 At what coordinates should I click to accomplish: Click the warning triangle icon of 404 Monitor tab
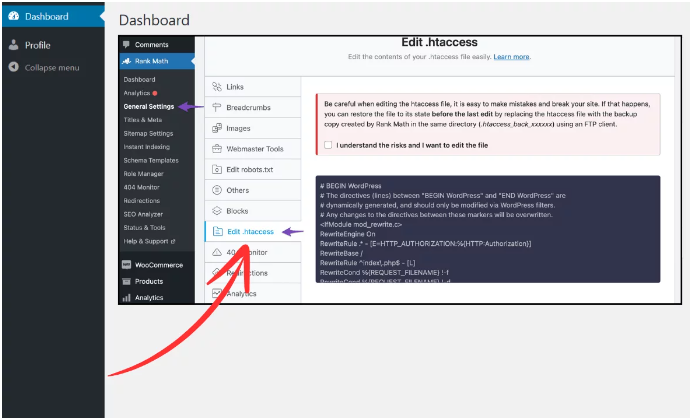217,252
